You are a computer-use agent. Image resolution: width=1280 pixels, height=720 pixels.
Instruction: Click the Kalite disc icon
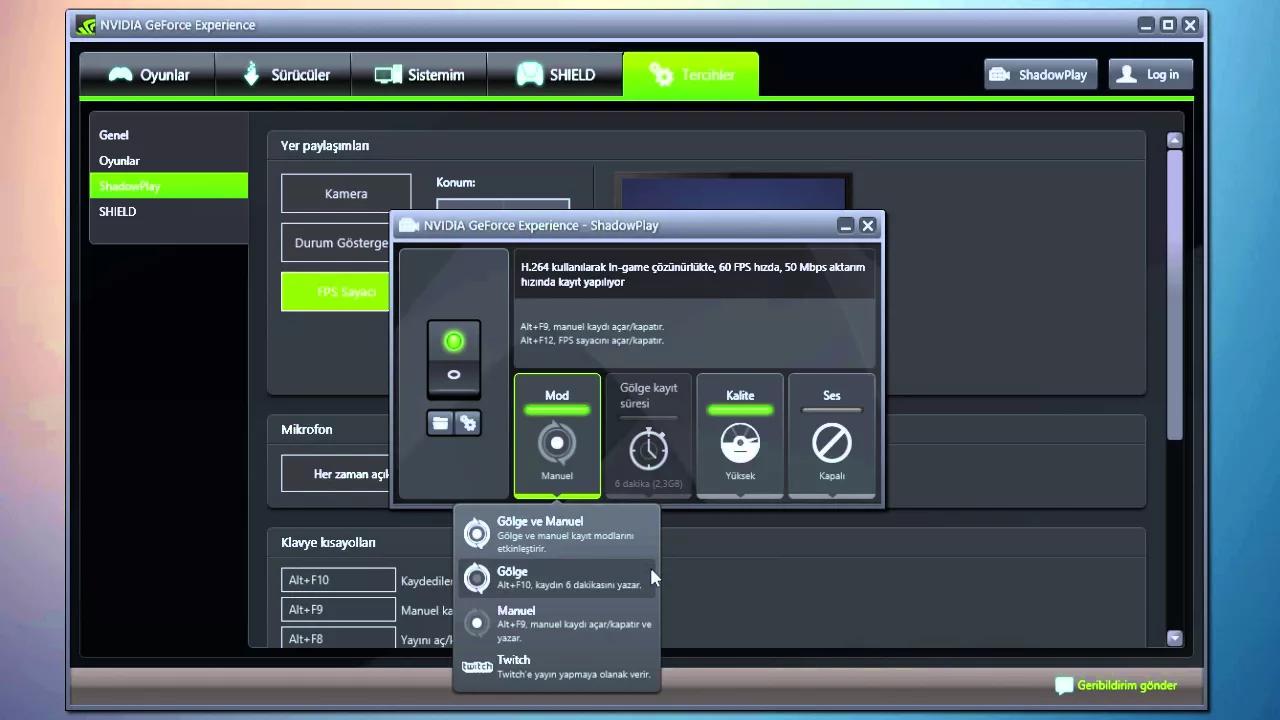[x=740, y=443]
